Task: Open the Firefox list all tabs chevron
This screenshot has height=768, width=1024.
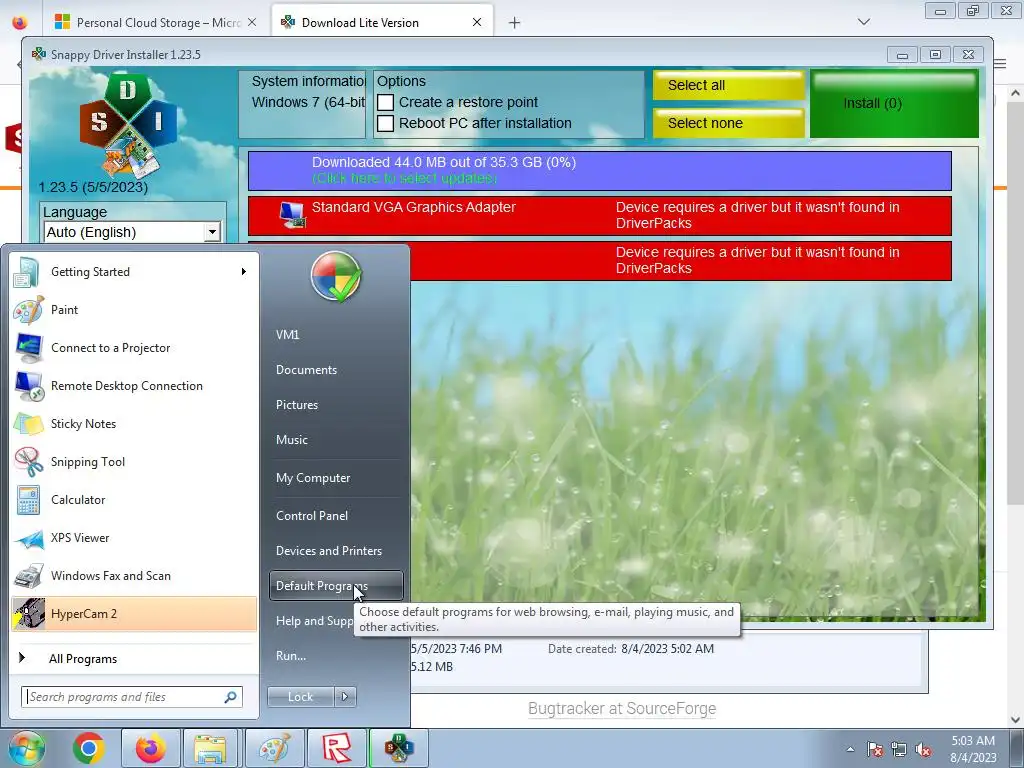Action: click(x=863, y=22)
